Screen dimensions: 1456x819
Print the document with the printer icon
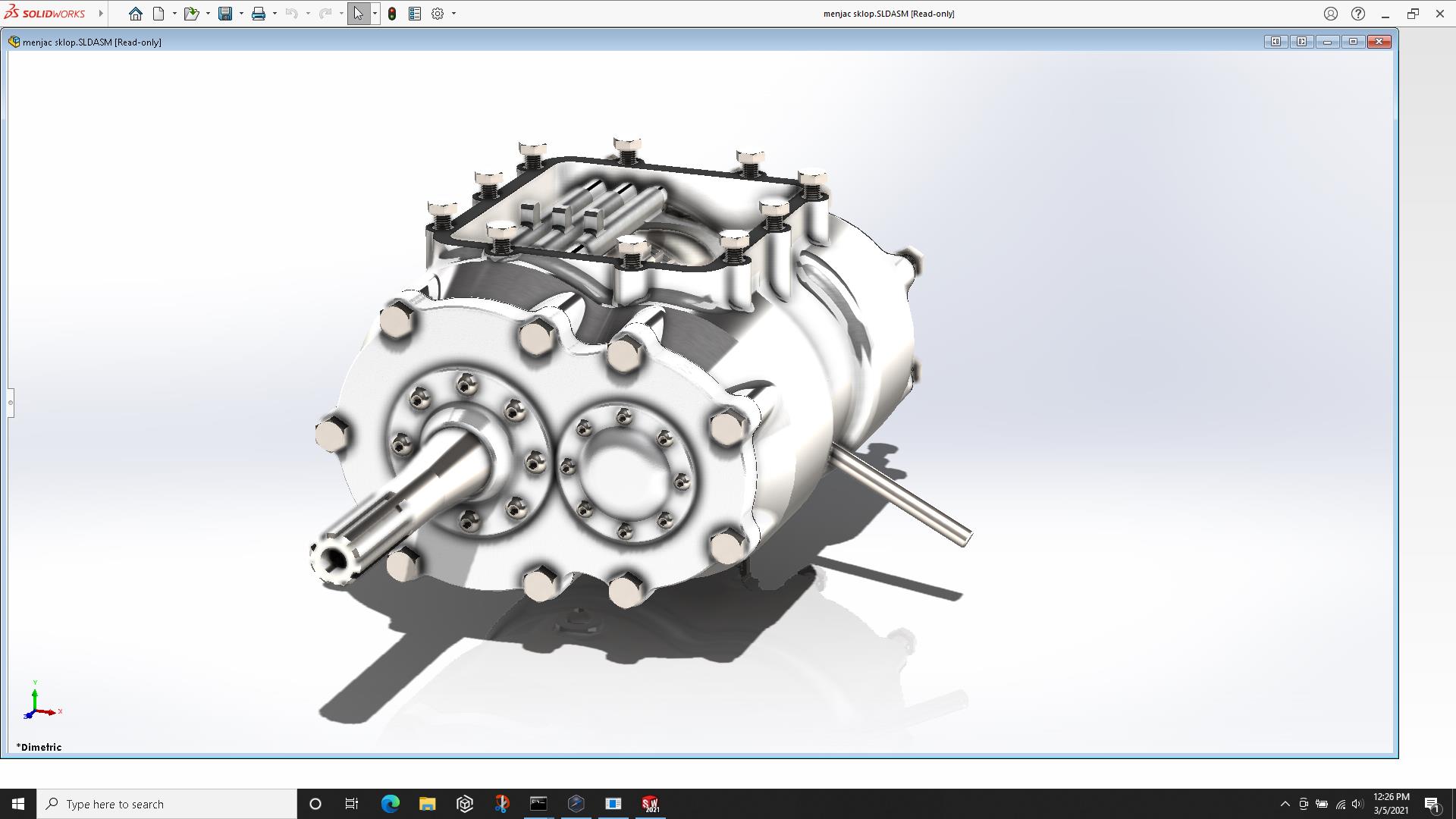pyautogui.click(x=259, y=14)
